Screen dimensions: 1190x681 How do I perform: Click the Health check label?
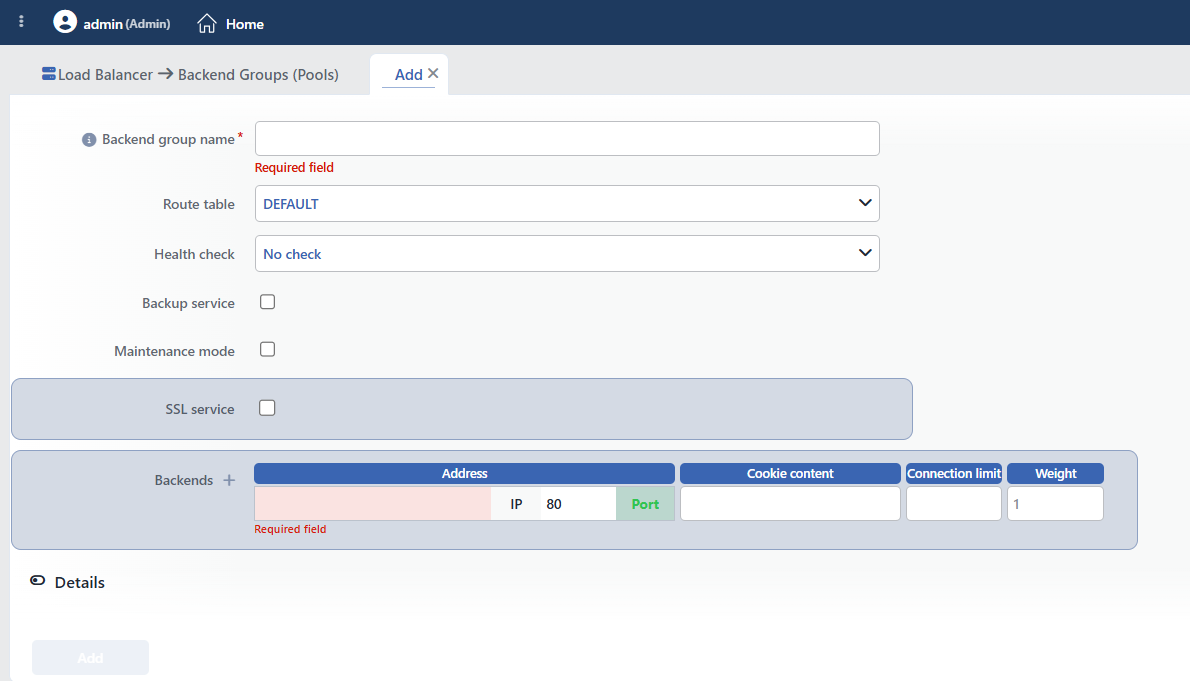(x=194, y=254)
